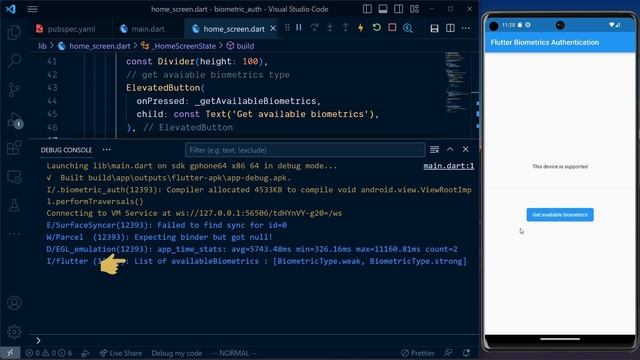This screenshot has height=360, width=640.
Task: Toggle the primary side bar layout
Action: coord(367,9)
